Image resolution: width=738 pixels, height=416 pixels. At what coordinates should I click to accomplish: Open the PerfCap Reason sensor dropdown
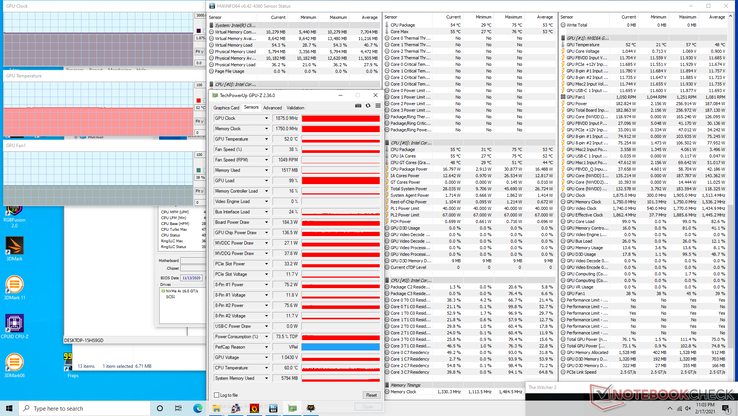266,347
